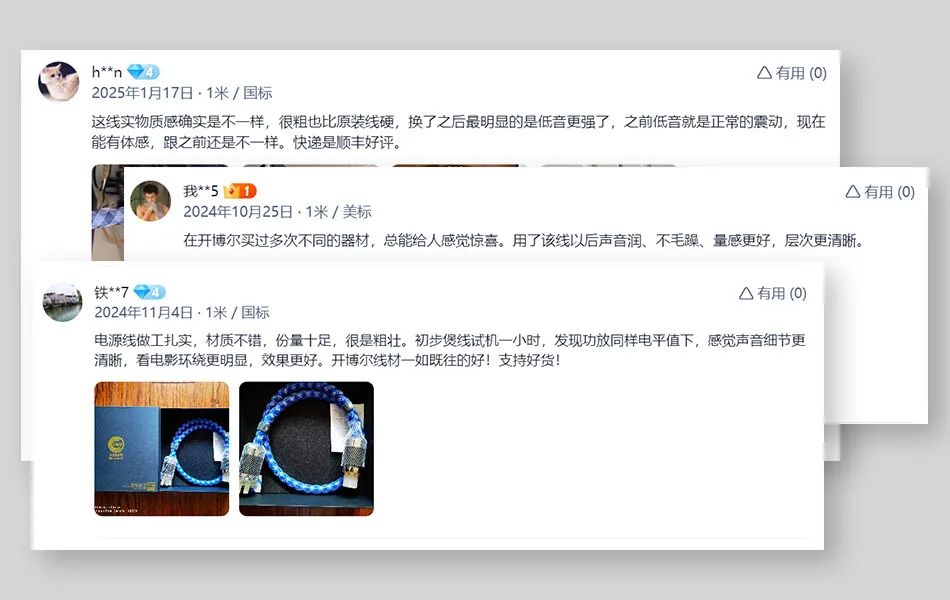Click the 2024年11月4日 · 1米 / 国标 line
This screenshot has height=600, width=950.
click(x=182, y=312)
